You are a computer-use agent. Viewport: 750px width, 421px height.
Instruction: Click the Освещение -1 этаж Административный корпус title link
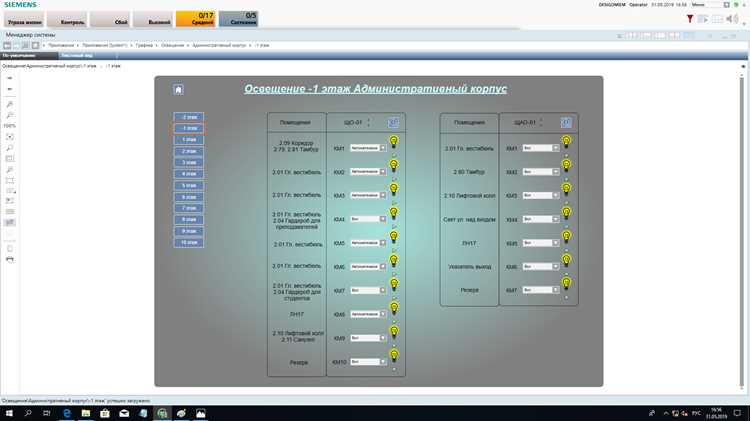tap(375, 89)
